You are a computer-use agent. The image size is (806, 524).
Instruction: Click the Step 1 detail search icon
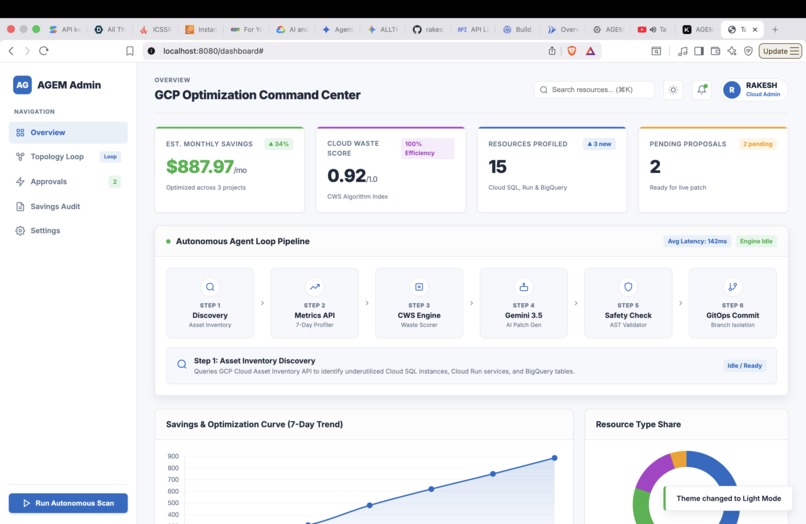point(182,365)
